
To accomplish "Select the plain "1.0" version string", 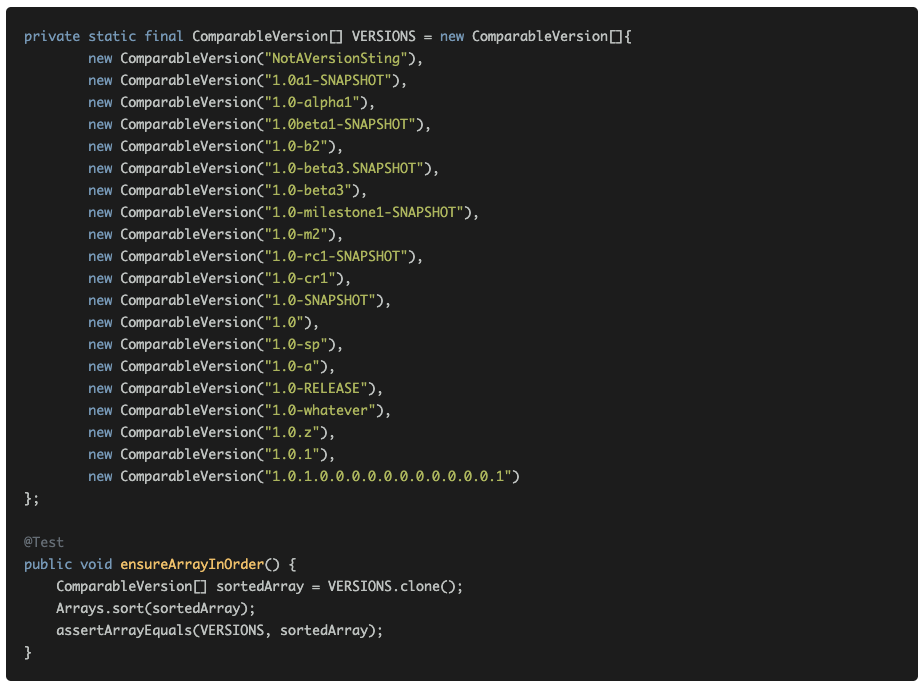I will click(x=284, y=322).
